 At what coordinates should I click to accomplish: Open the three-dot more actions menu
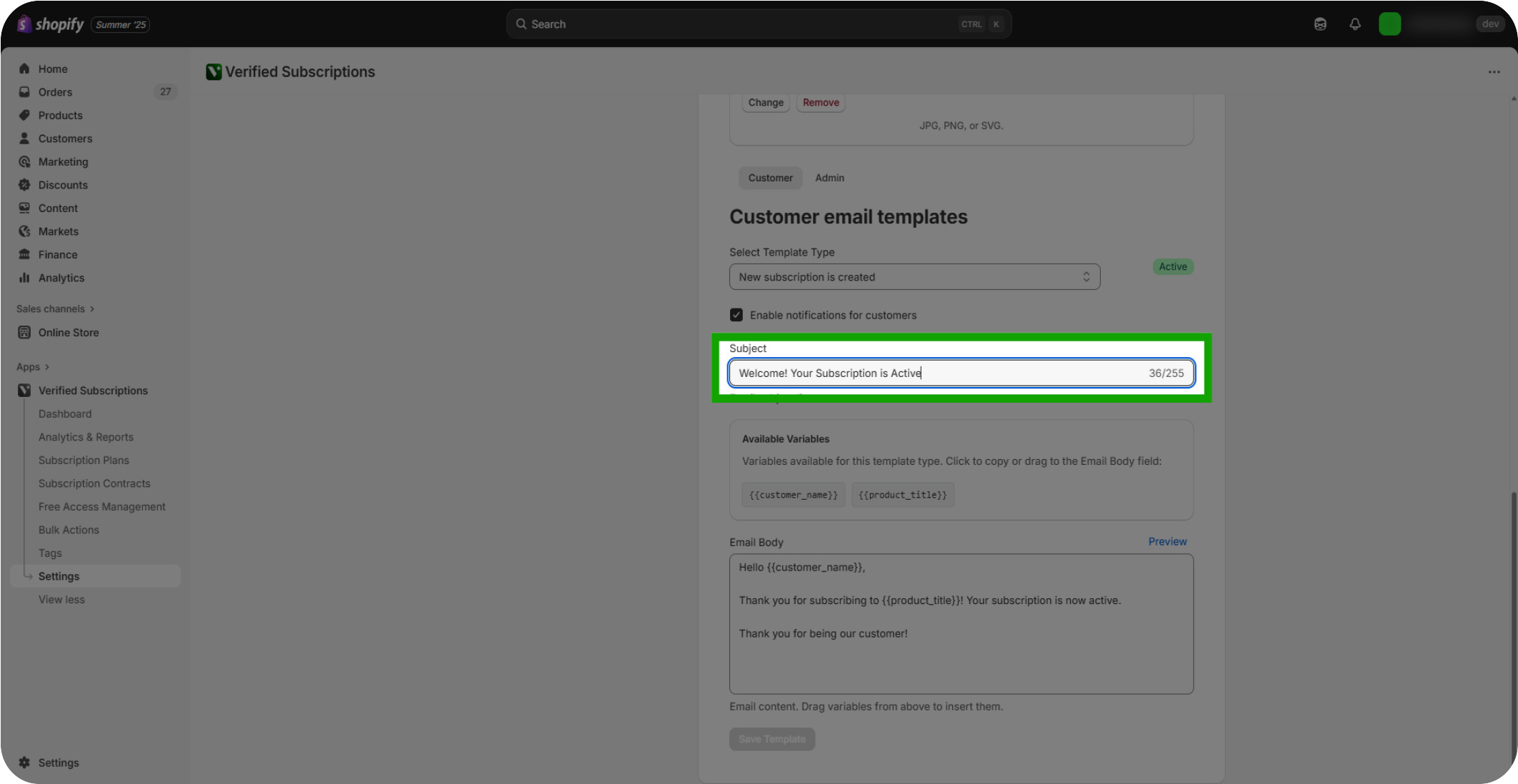tap(1494, 71)
